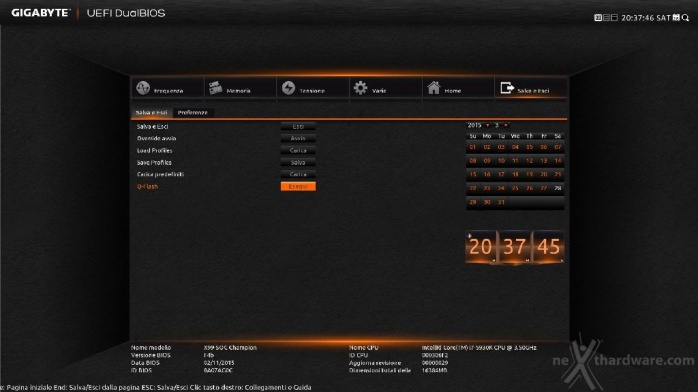Select the Save Profiles row label

(154, 162)
